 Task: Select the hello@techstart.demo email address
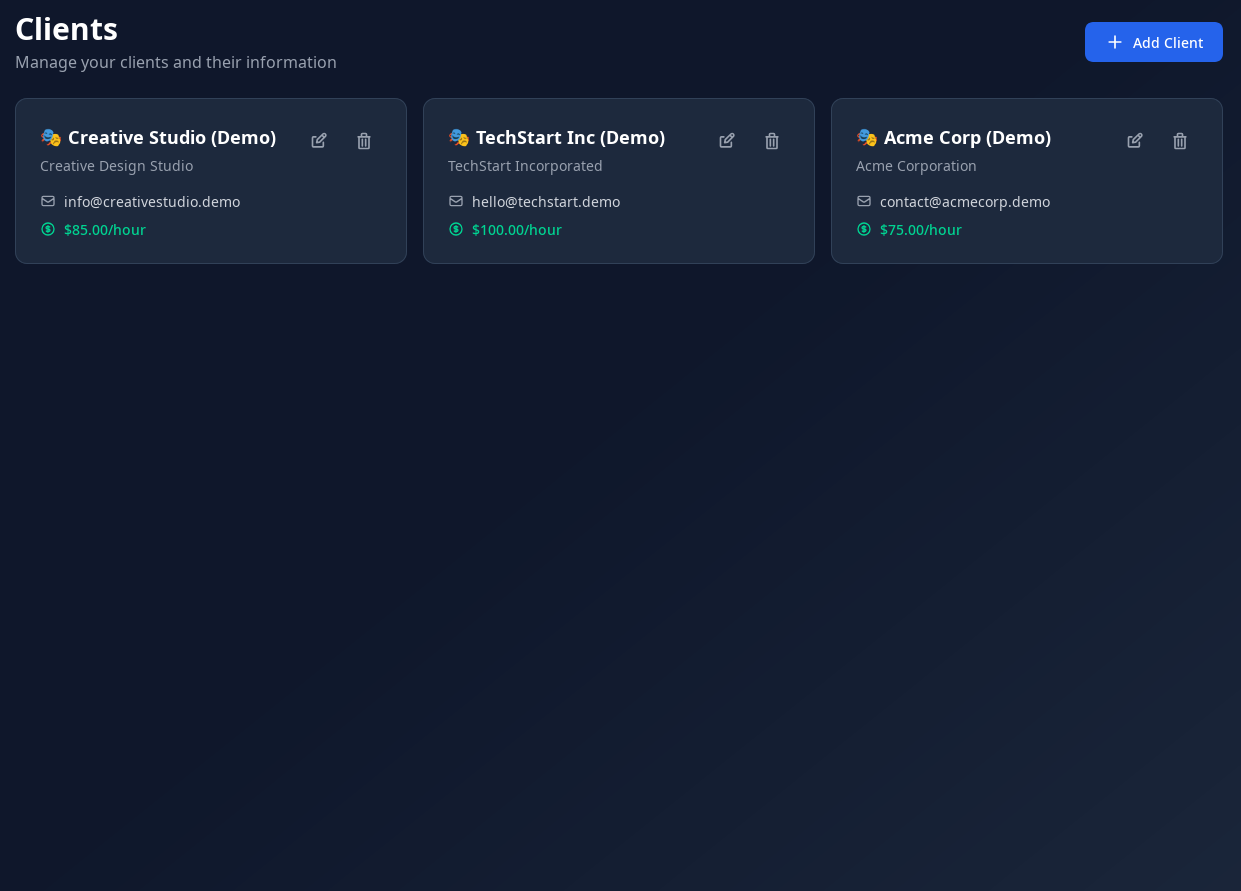click(x=546, y=201)
